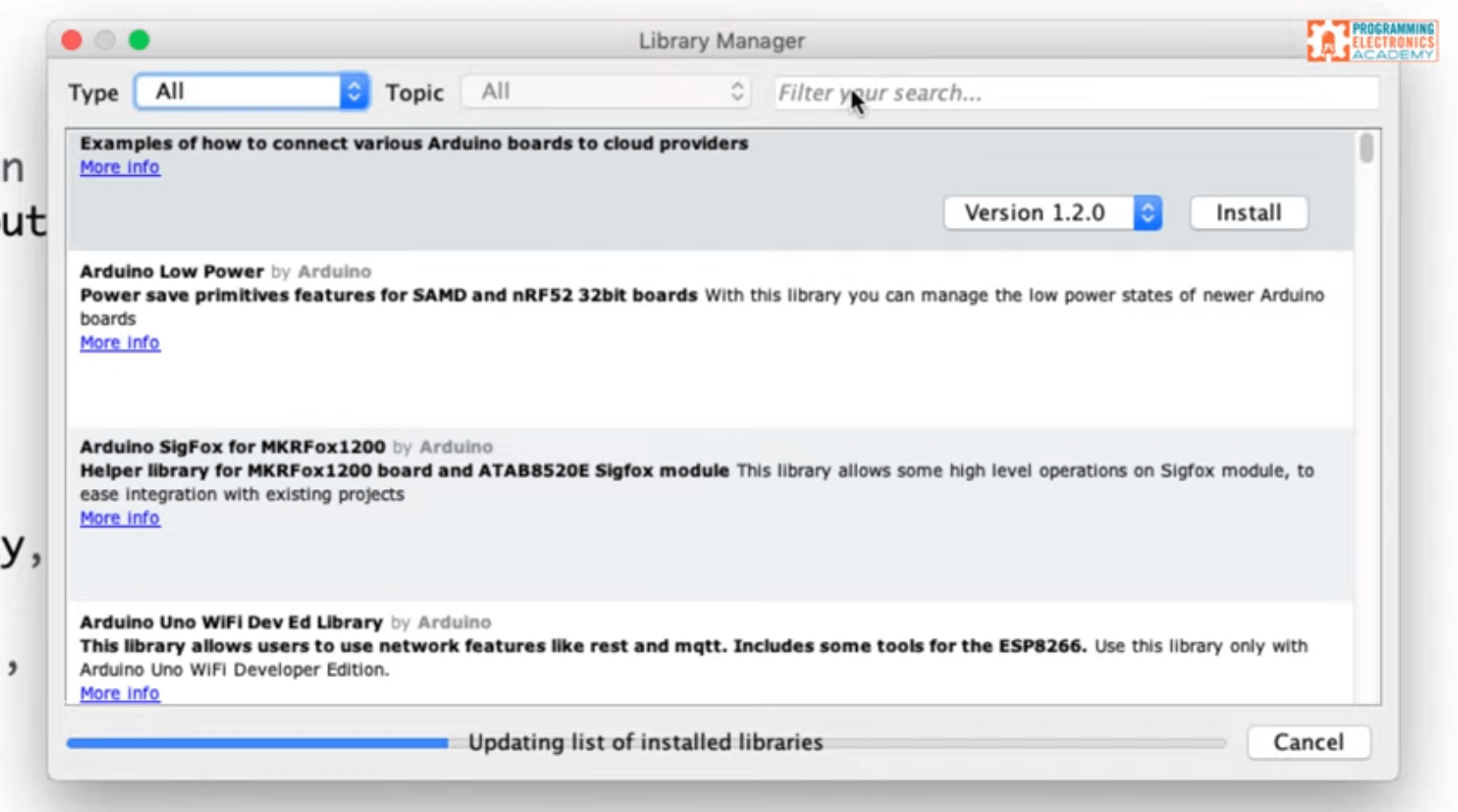Viewport: 1458px width, 812px height.
Task: Zoom the Library Manager with green button
Action: (x=139, y=40)
